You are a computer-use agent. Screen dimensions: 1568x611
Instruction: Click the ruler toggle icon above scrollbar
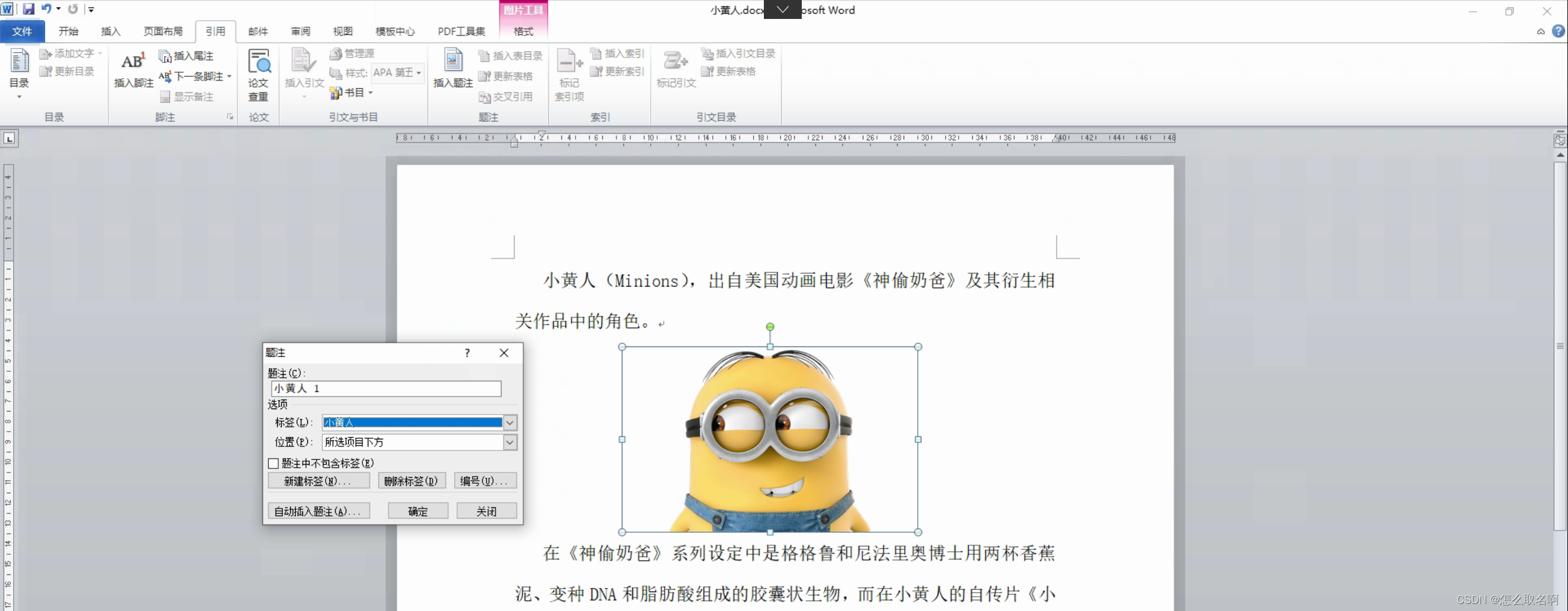point(1560,140)
